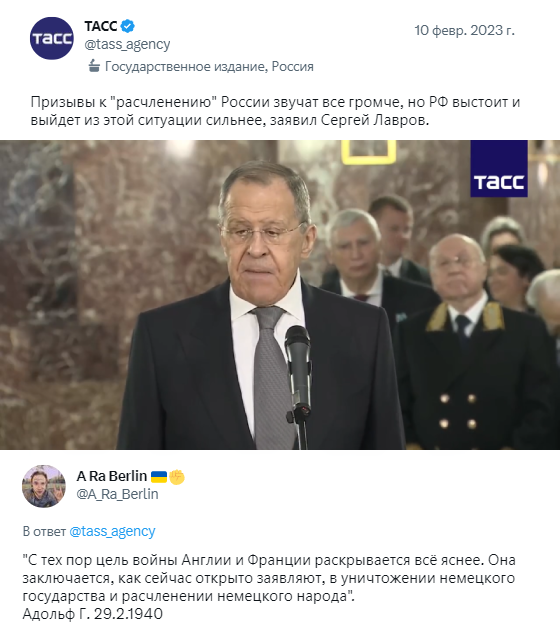Open the TASS round profile avatar

[51, 38]
